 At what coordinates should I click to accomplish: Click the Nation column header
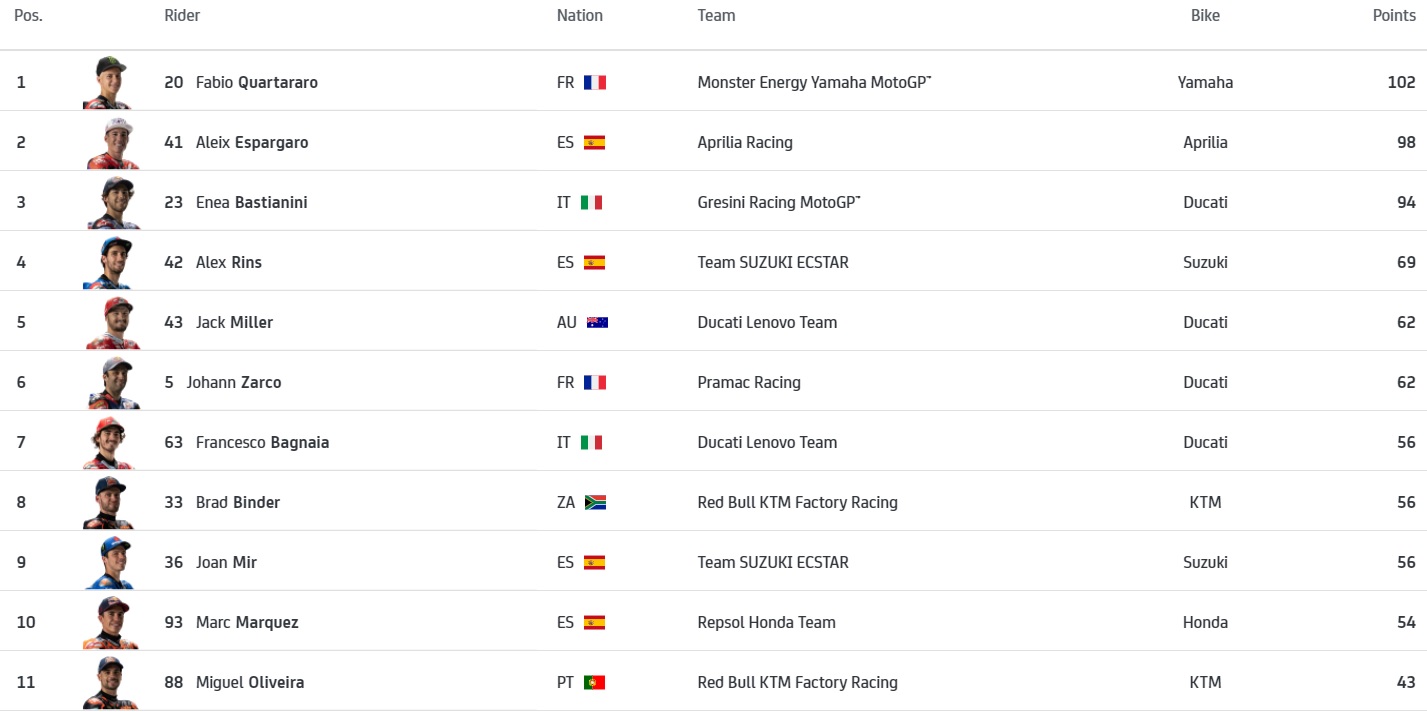coord(580,15)
